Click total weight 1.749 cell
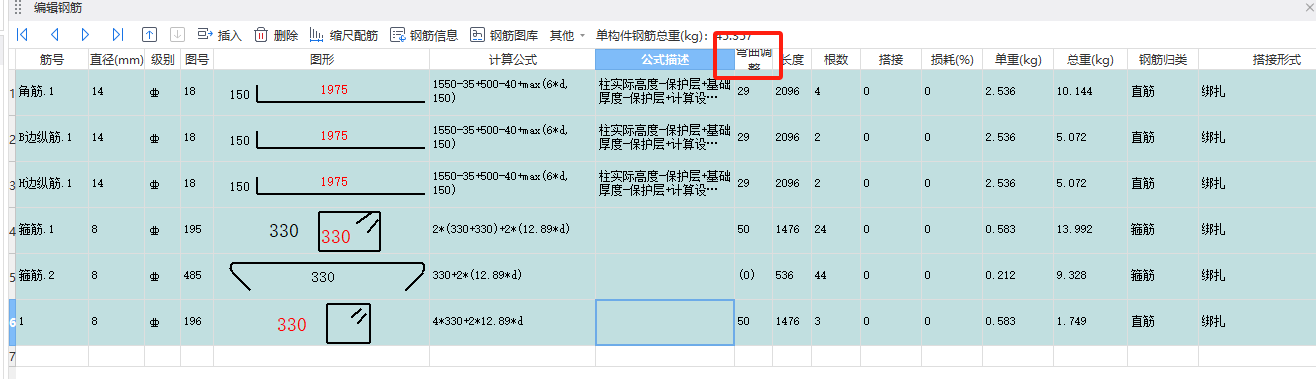The width and height of the screenshot is (1316, 379). click(x=1090, y=322)
